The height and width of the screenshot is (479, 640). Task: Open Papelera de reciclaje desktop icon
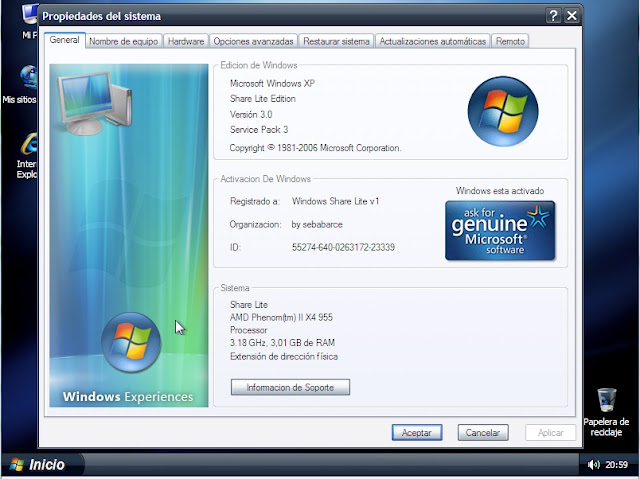606,412
